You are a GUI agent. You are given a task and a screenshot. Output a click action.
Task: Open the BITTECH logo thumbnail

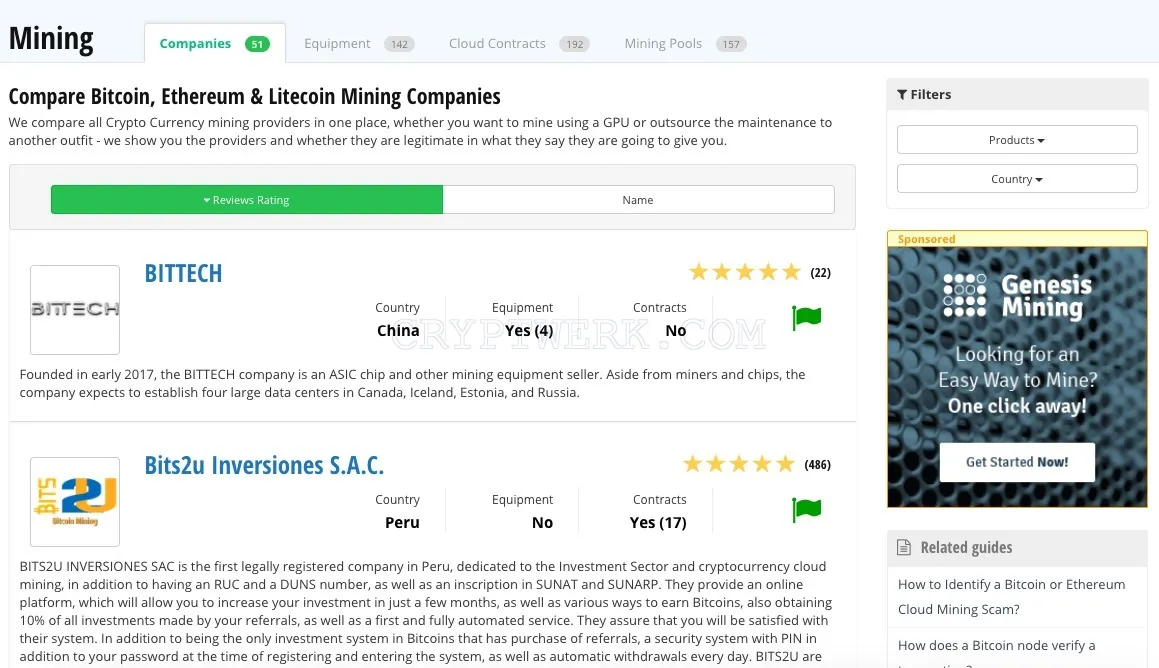point(75,310)
